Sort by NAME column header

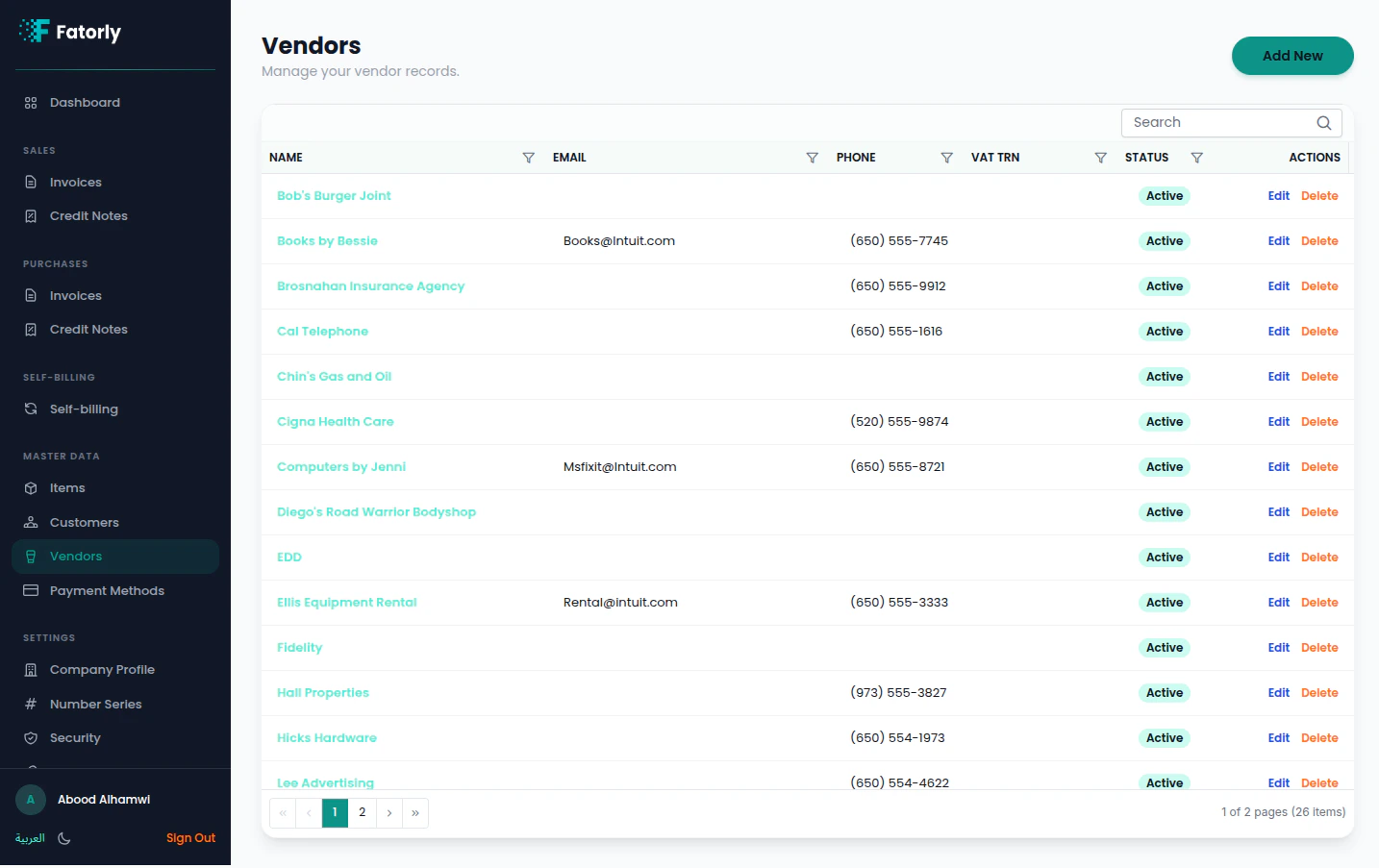(286, 158)
